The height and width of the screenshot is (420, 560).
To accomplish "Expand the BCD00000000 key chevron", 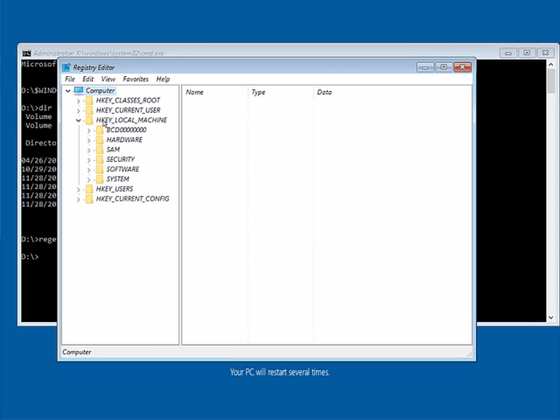I will pos(89,131).
